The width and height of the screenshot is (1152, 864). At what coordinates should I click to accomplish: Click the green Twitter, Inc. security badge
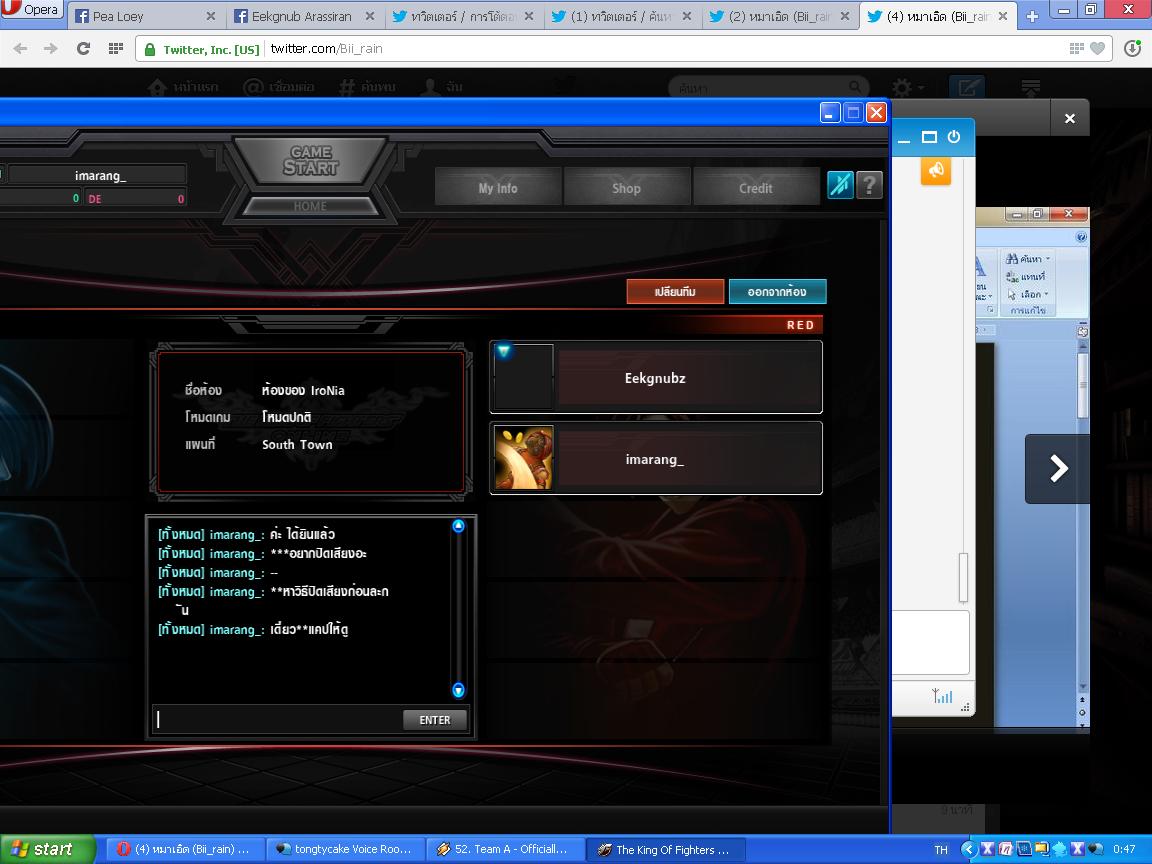(202, 49)
